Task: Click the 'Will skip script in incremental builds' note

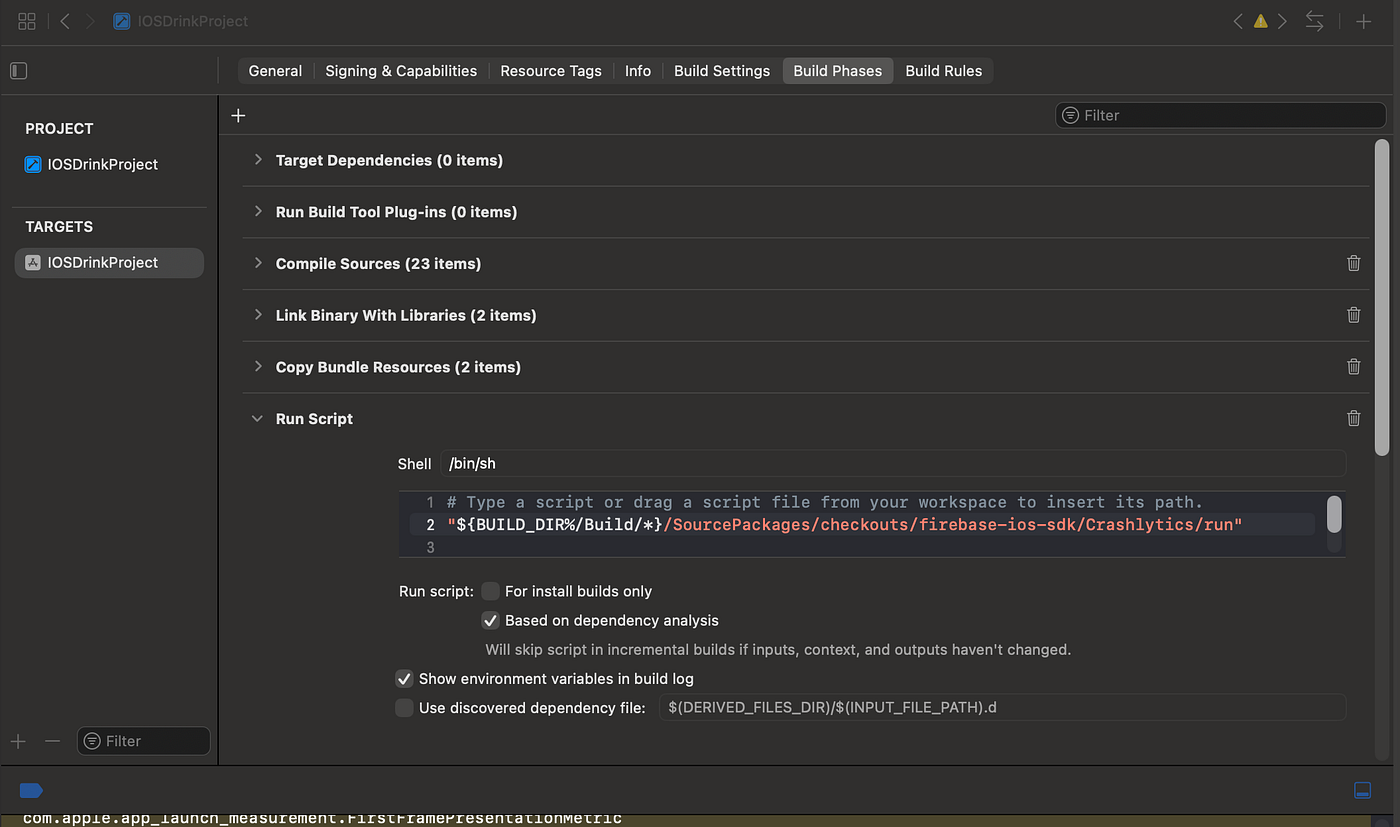Action: tap(778, 649)
